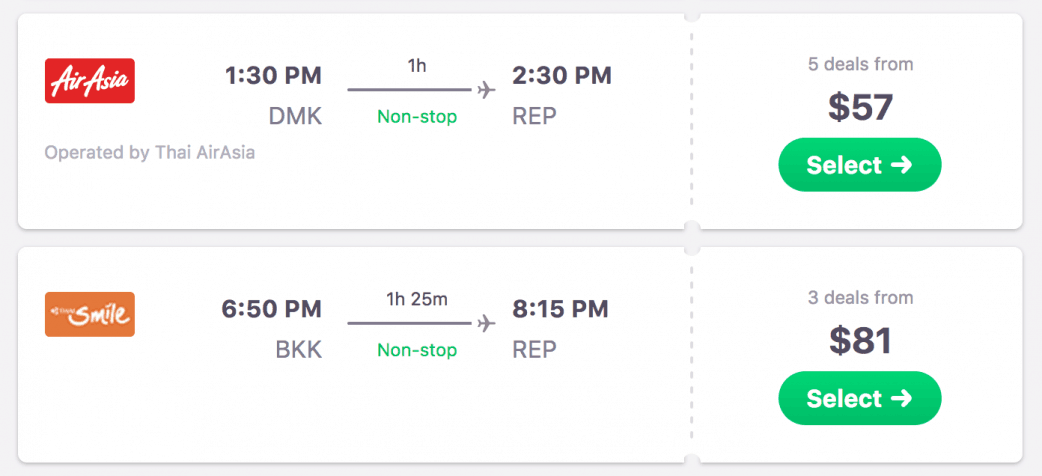Screen dimensions: 1042x476
Task: Click the AirAsia airline logo
Action: point(90,81)
